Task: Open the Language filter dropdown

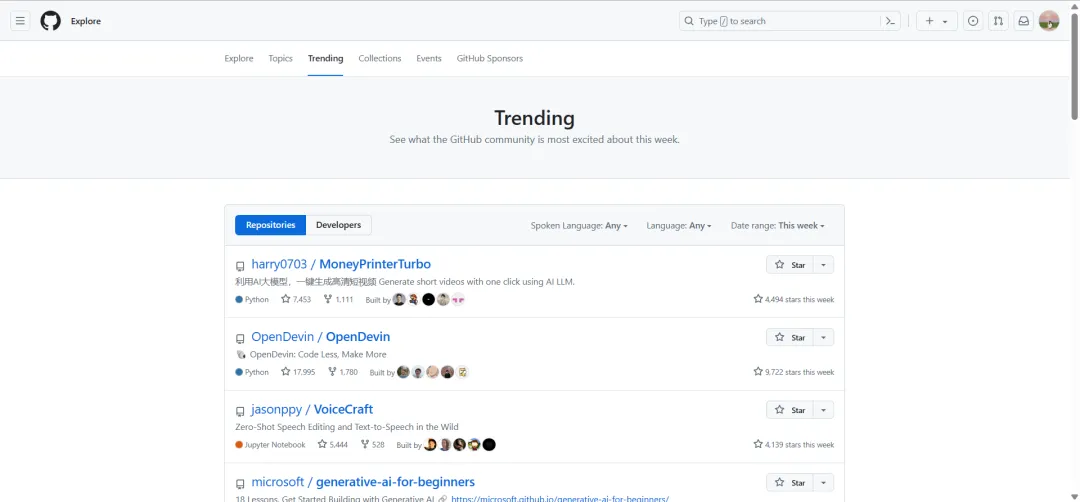Action: [x=679, y=226]
